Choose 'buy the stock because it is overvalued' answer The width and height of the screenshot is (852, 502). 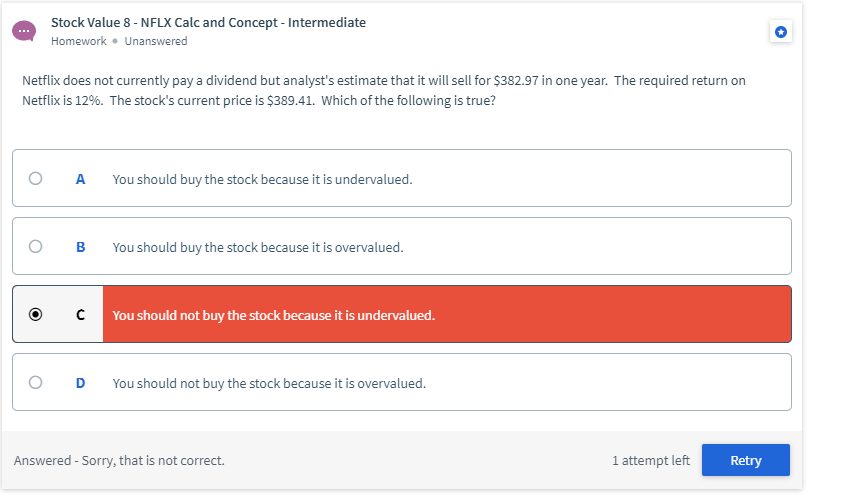[x=258, y=247]
